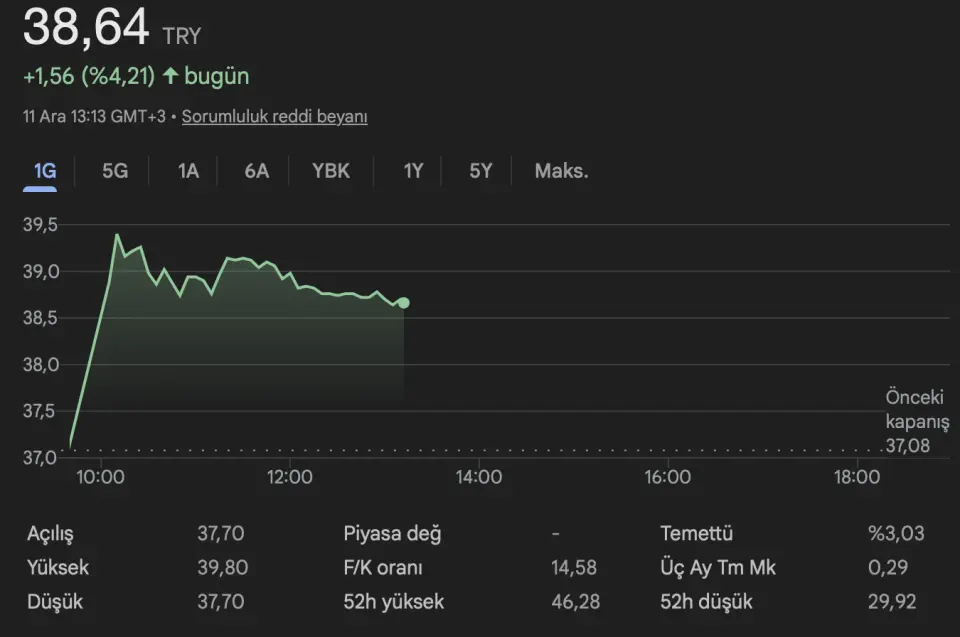Click the Önceki kapanış label

coord(915,410)
